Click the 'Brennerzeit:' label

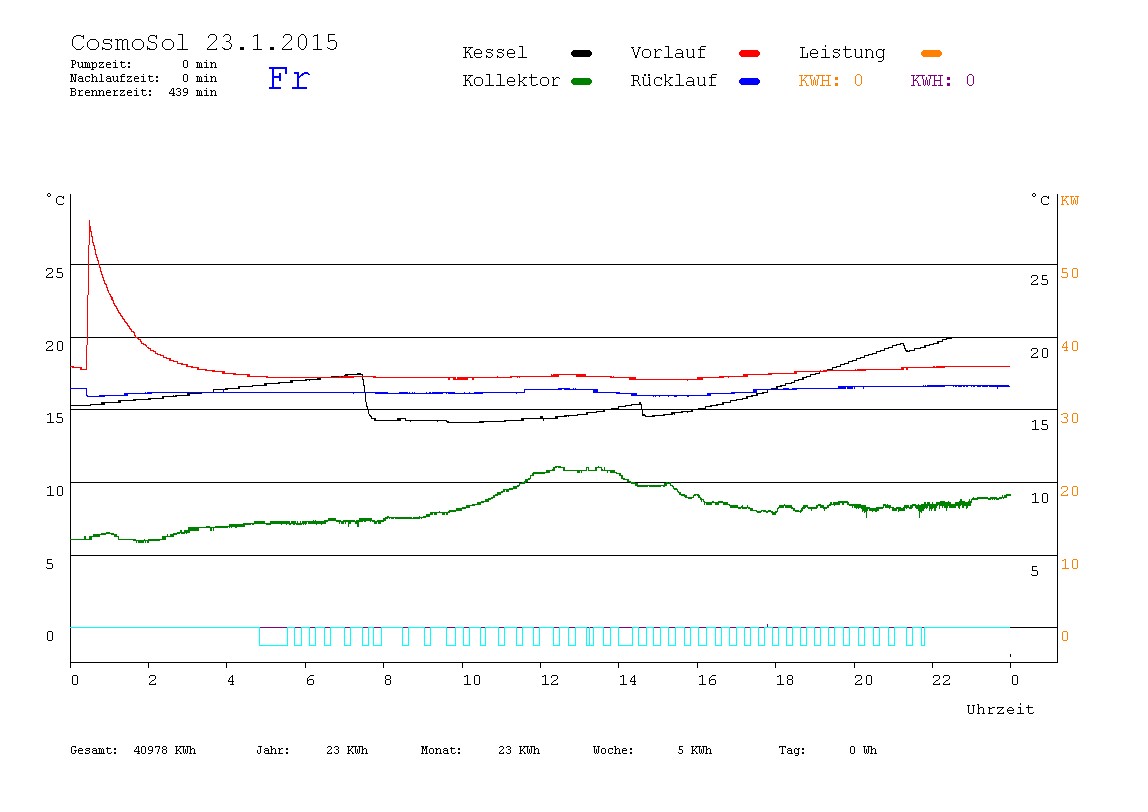[111, 92]
